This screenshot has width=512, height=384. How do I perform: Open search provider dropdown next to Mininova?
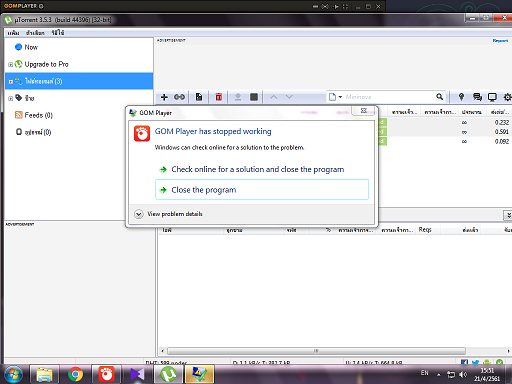(x=340, y=97)
